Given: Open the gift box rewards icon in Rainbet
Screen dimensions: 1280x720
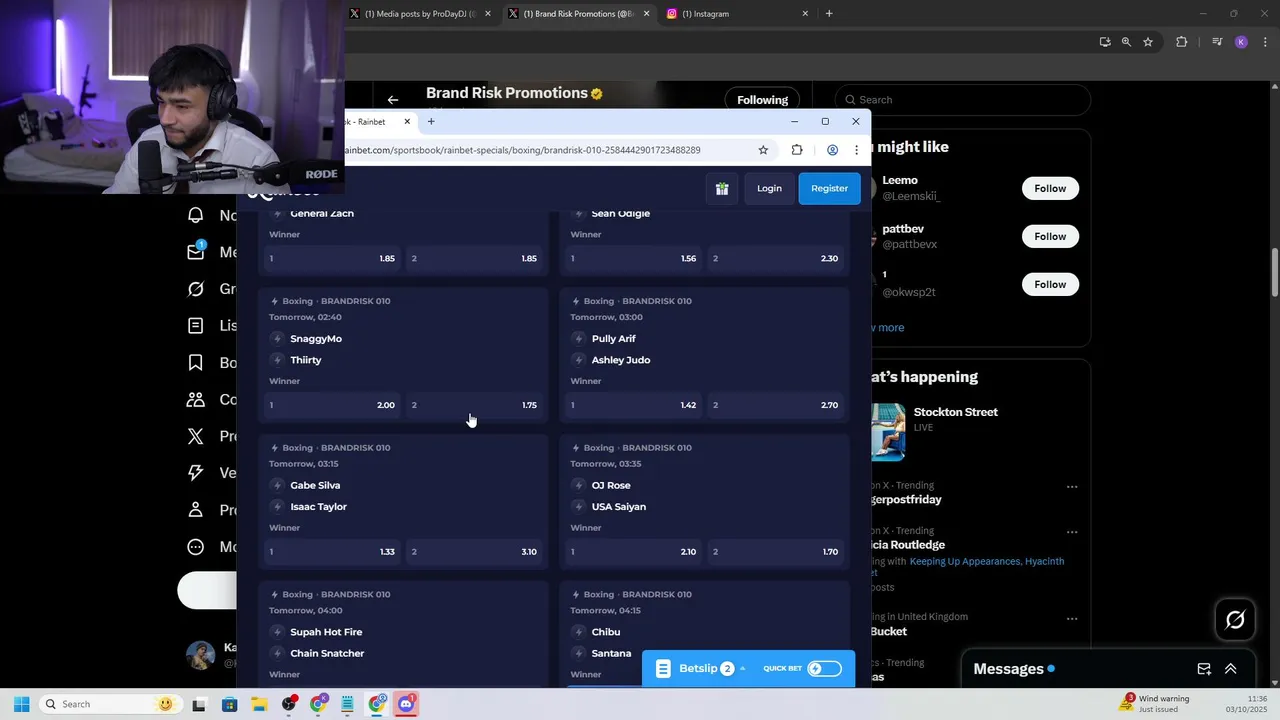Looking at the screenshot, I should tap(722, 188).
